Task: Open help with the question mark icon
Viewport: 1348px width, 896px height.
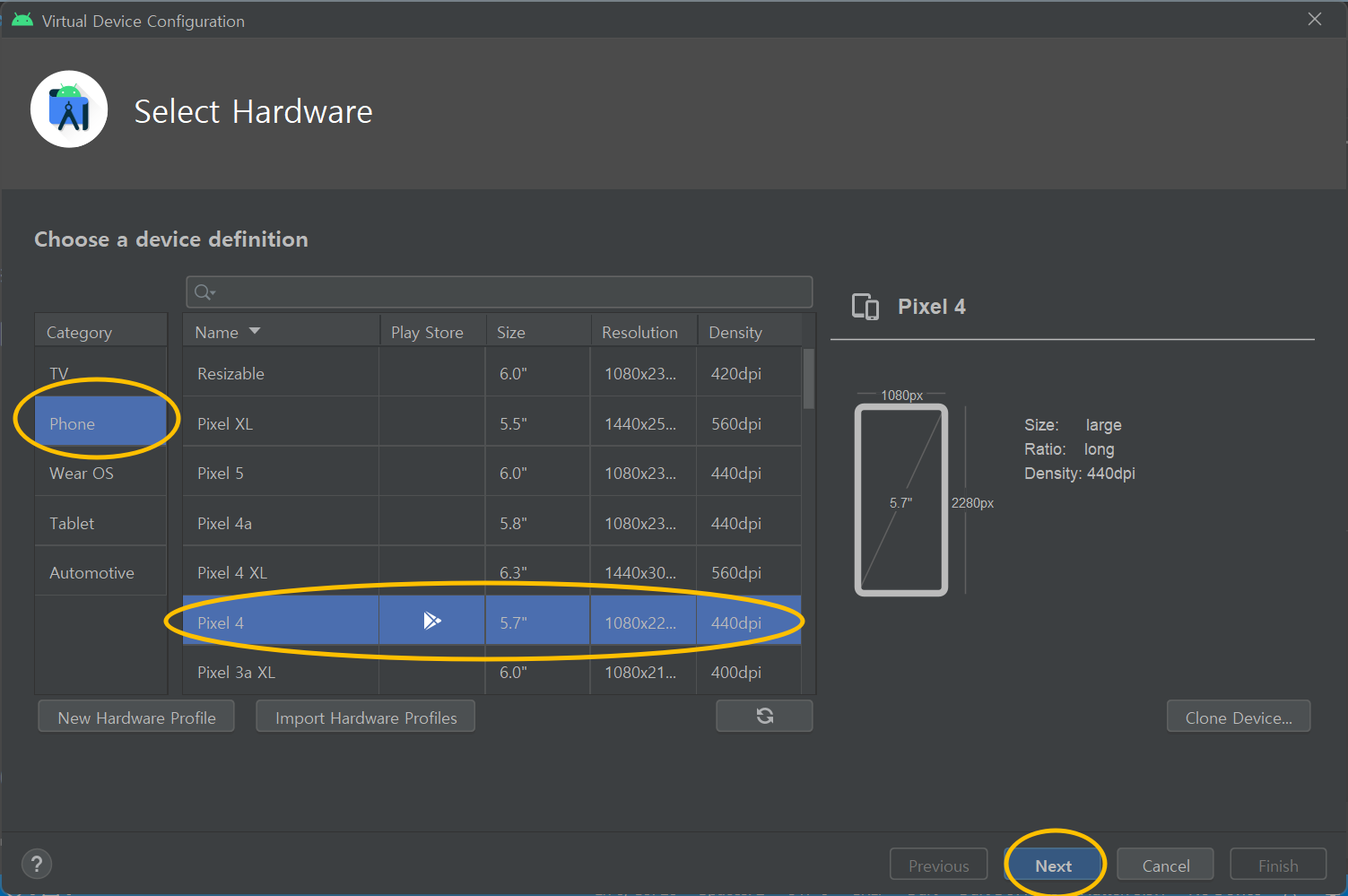Action: (36, 865)
